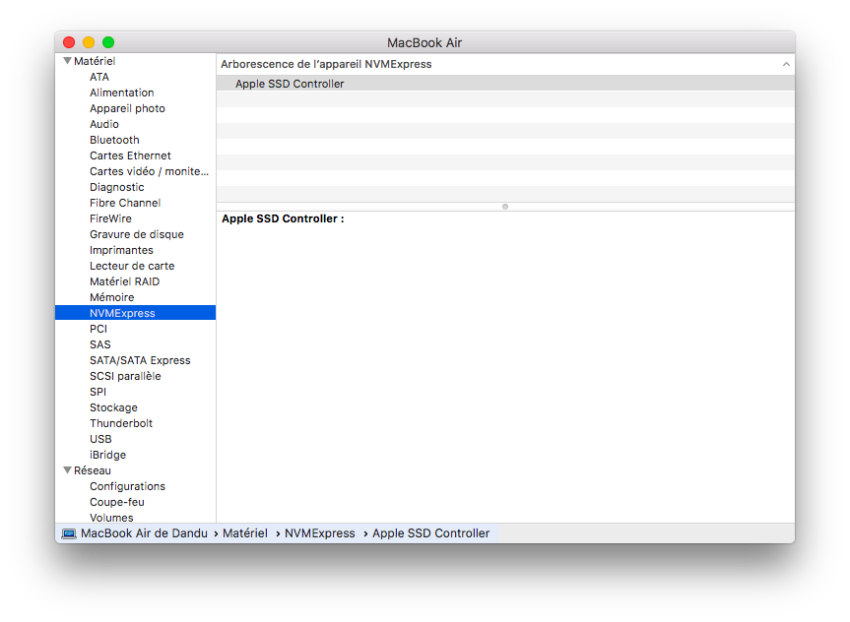Collapse the Matériel section triangle

pyautogui.click(x=67, y=61)
